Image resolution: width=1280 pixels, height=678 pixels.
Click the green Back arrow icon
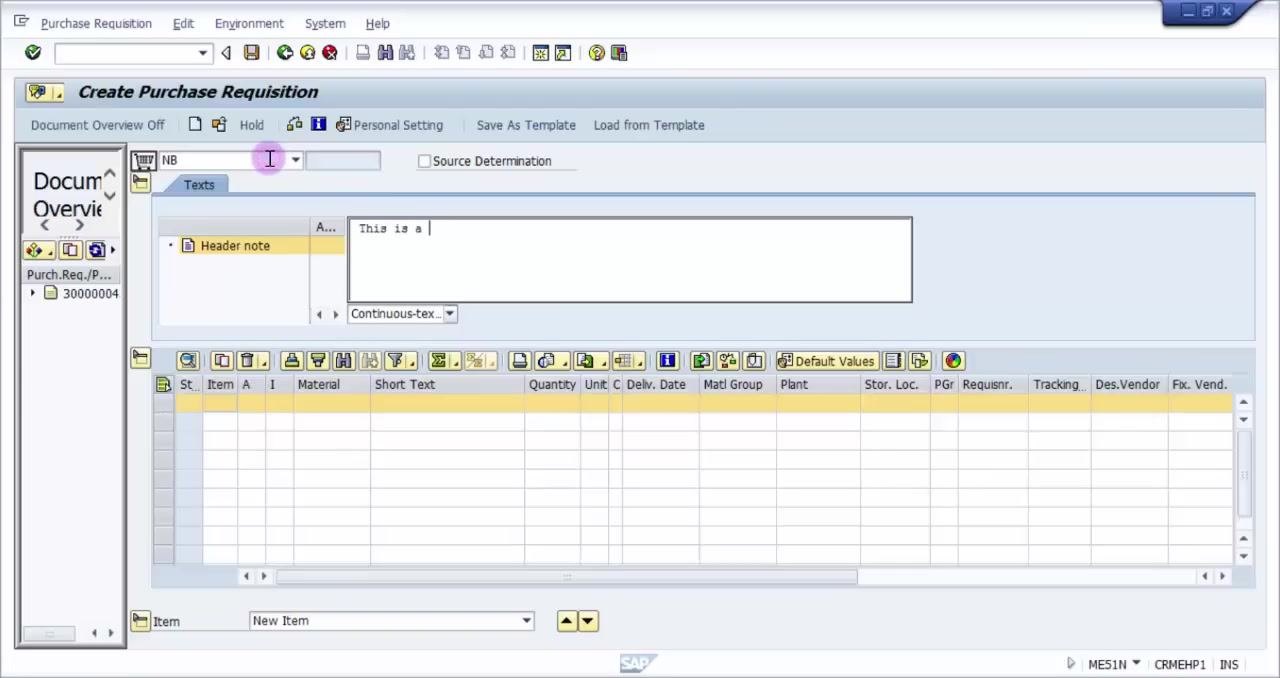pyautogui.click(x=285, y=53)
